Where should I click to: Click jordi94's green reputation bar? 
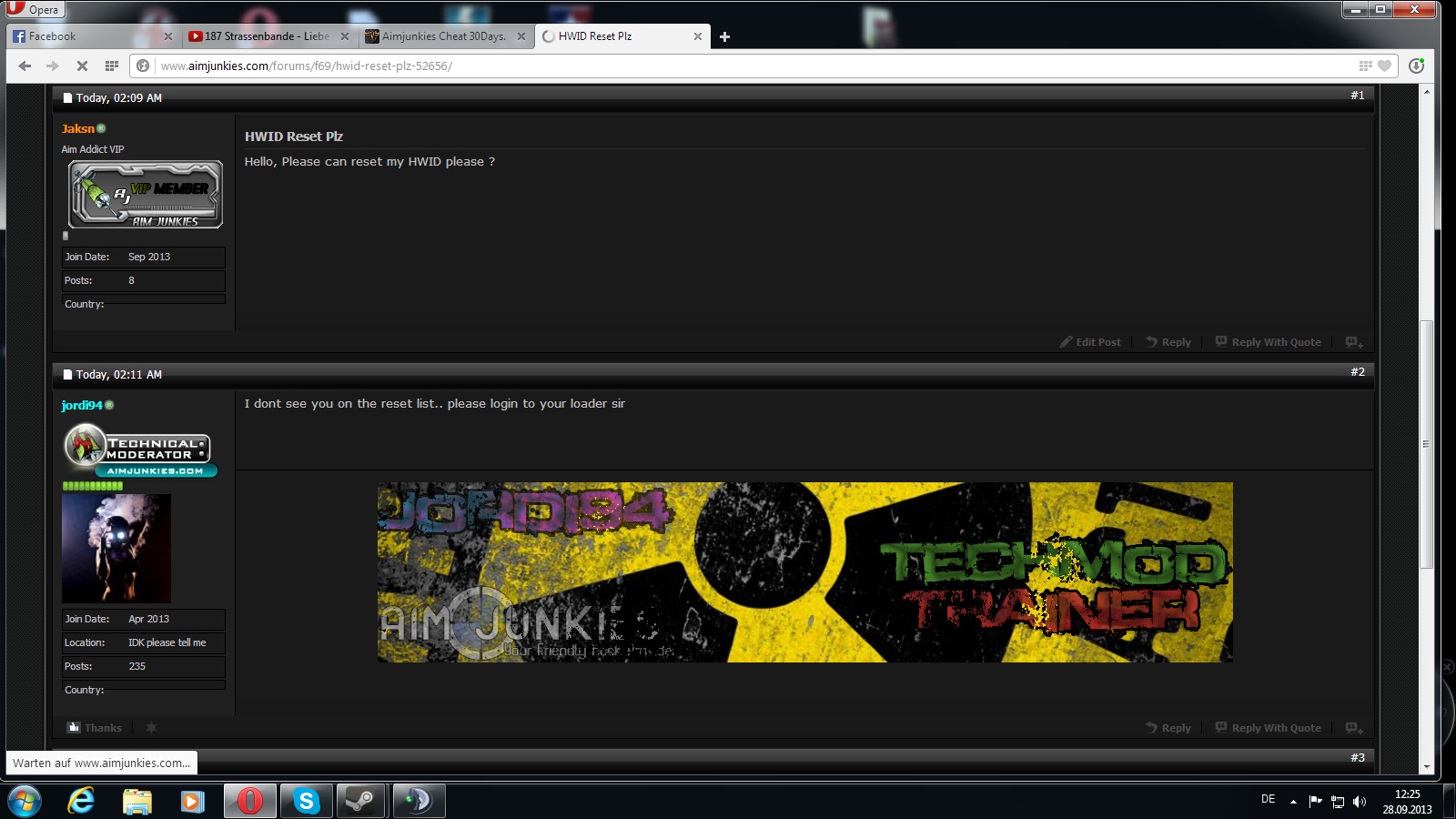[92, 486]
